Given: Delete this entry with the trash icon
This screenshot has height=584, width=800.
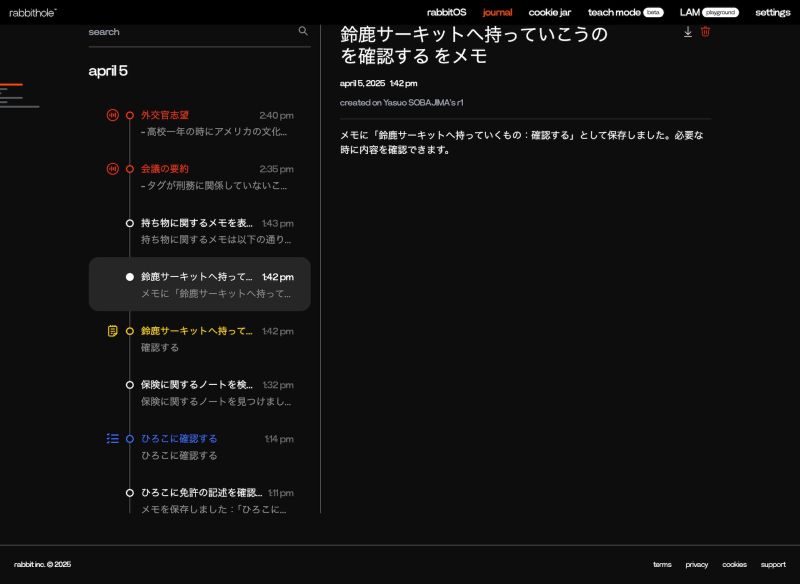Looking at the screenshot, I should coord(705,32).
